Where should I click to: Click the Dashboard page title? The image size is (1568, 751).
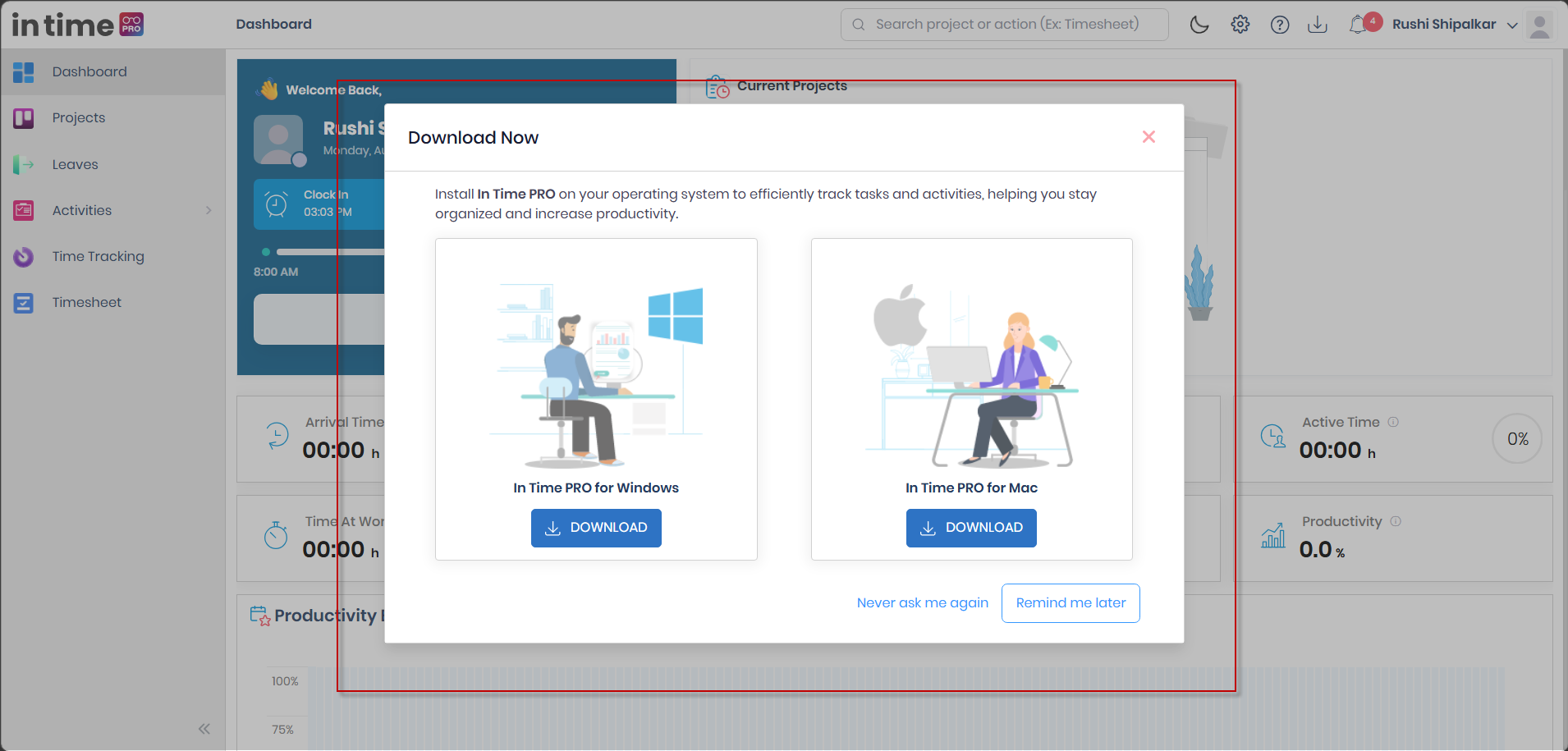pos(273,25)
